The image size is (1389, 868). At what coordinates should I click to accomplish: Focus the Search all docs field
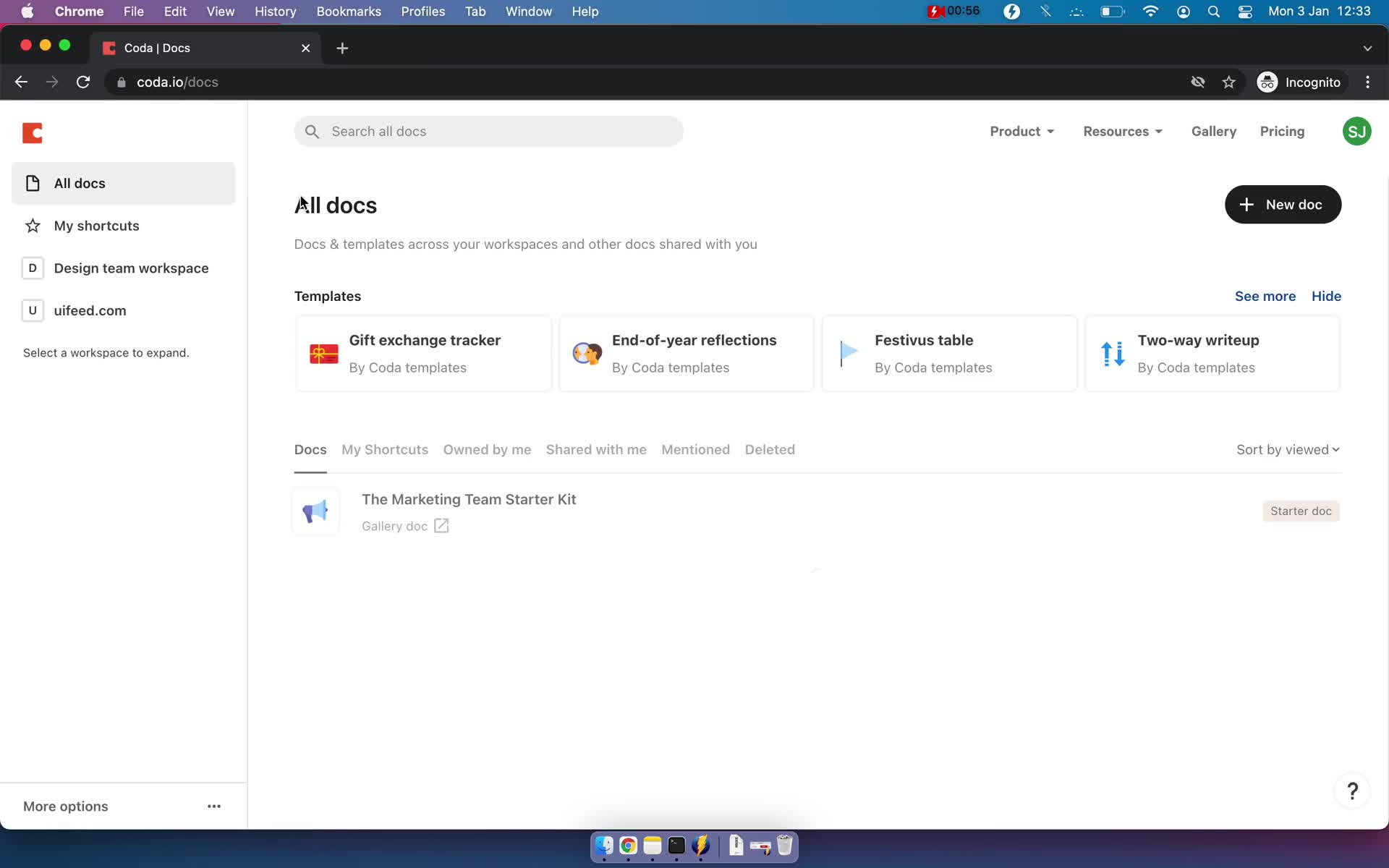[488, 132]
